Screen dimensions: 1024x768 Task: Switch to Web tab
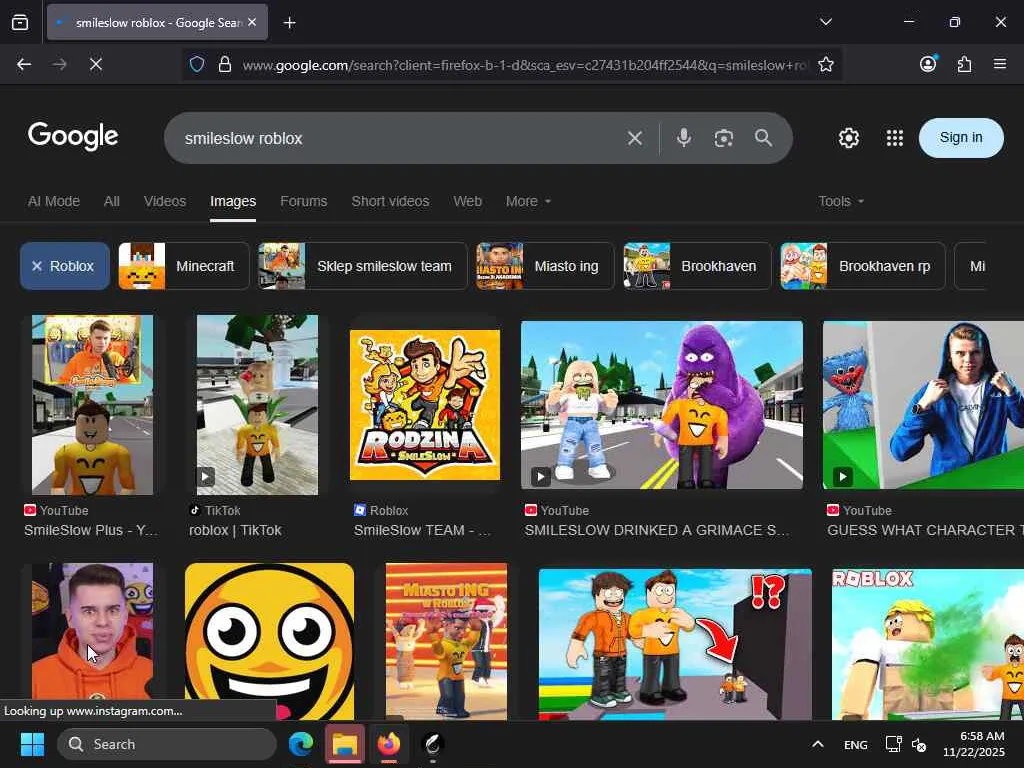pos(468,201)
